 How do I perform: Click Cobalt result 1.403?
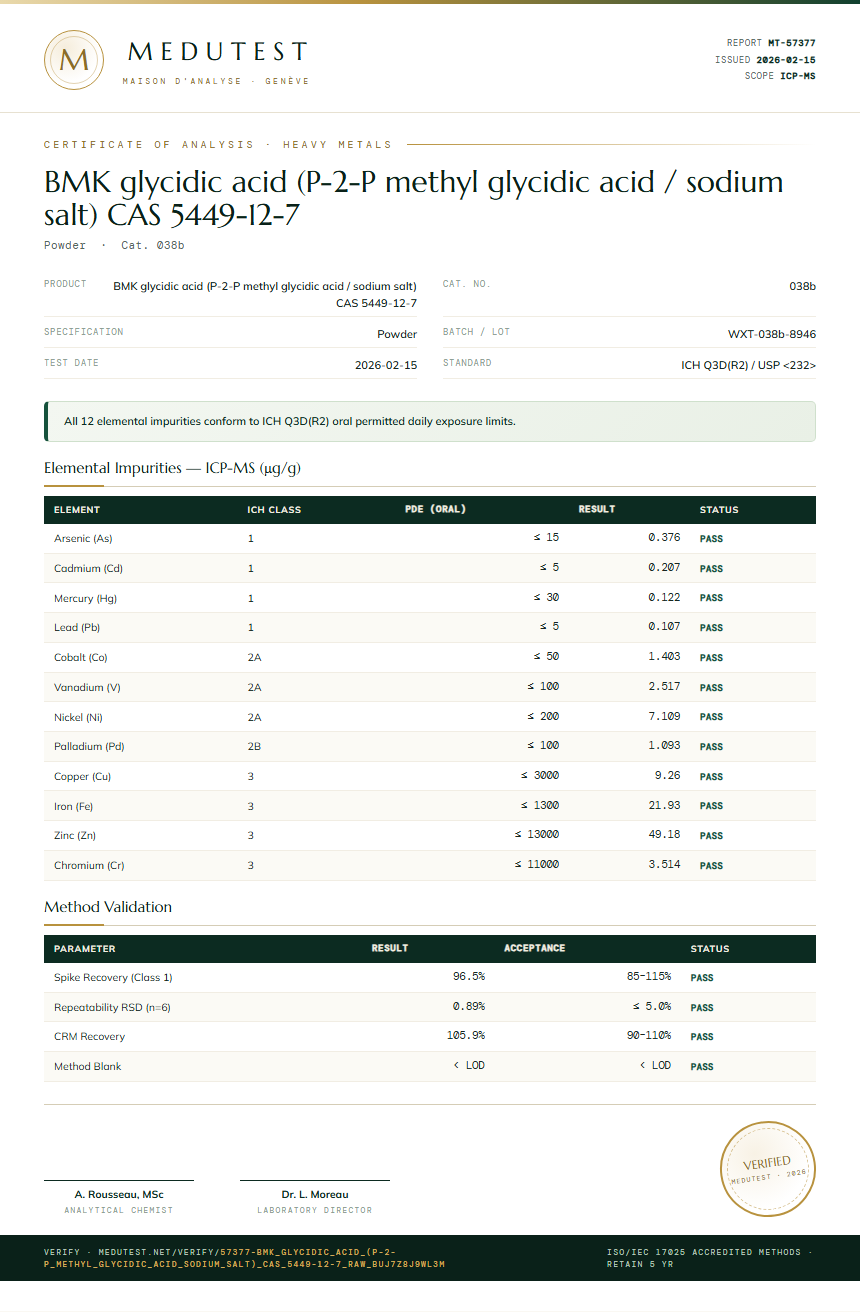click(x=664, y=658)
